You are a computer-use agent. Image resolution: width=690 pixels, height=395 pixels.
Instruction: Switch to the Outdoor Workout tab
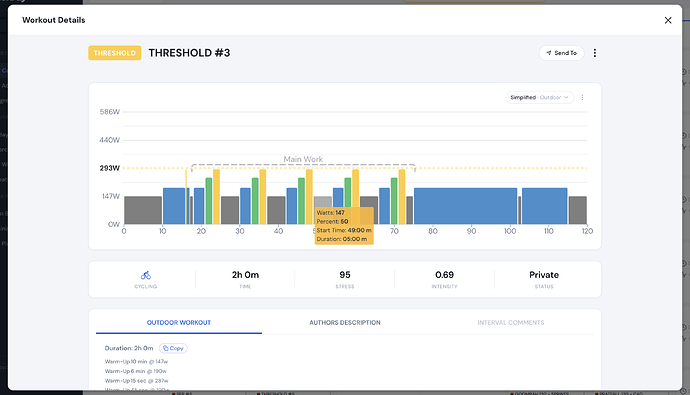point(179,322)
